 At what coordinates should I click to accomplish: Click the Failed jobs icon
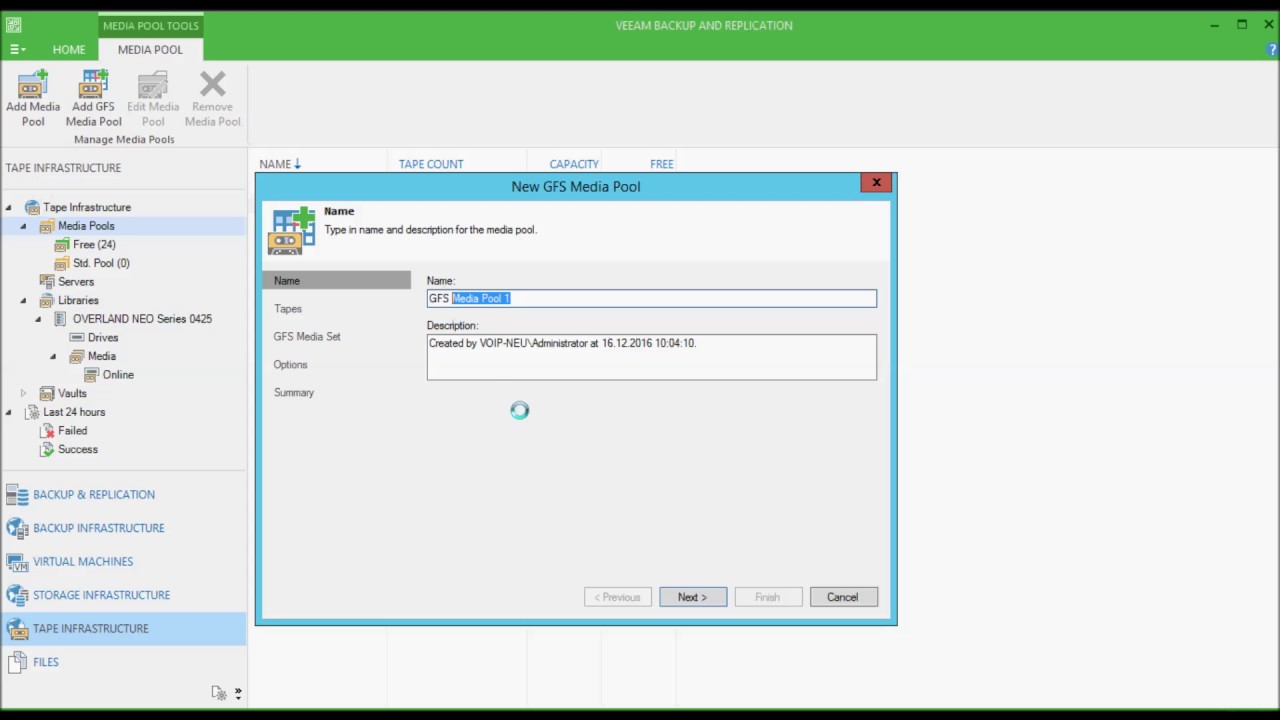[x=47, y=431]
